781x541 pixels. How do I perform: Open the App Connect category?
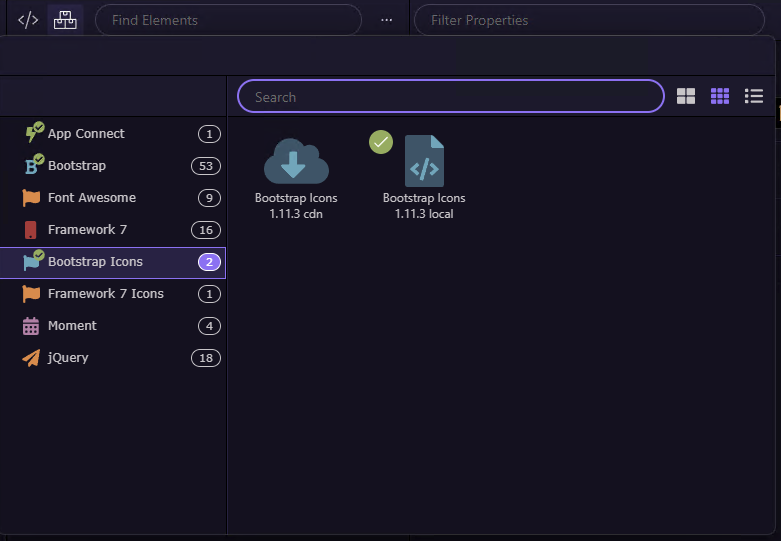(x=113, y=134)
